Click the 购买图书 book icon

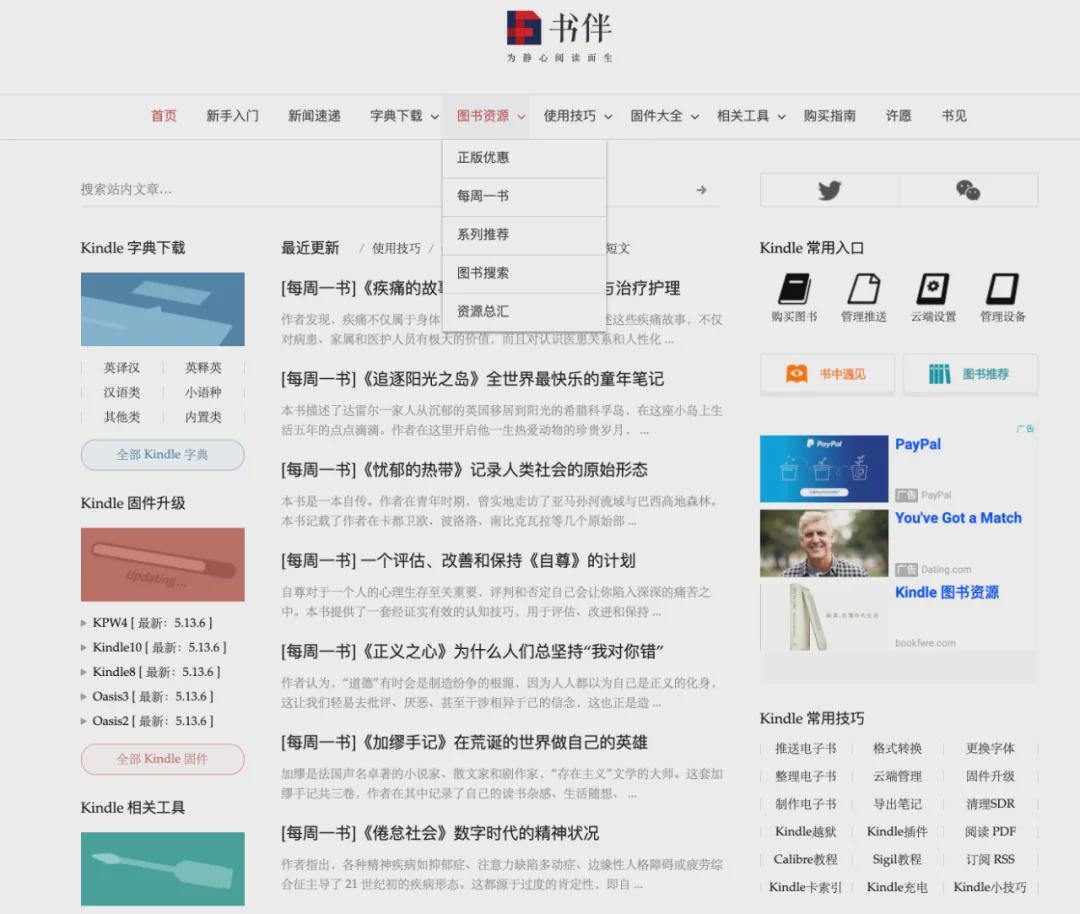[x=794, y=289]
